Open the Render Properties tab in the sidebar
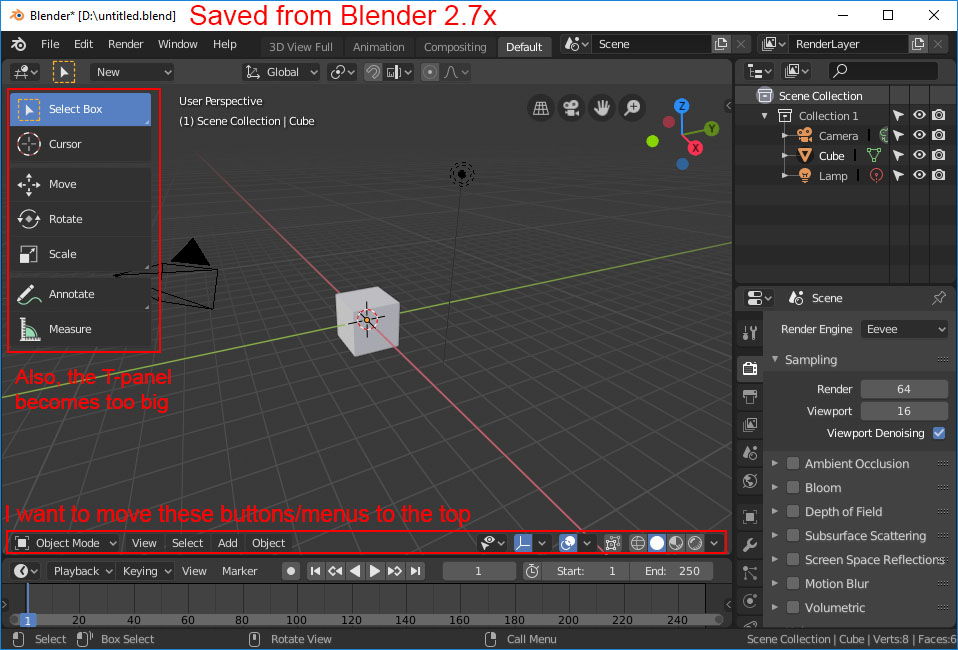958x650 pixels. (749, 368)
